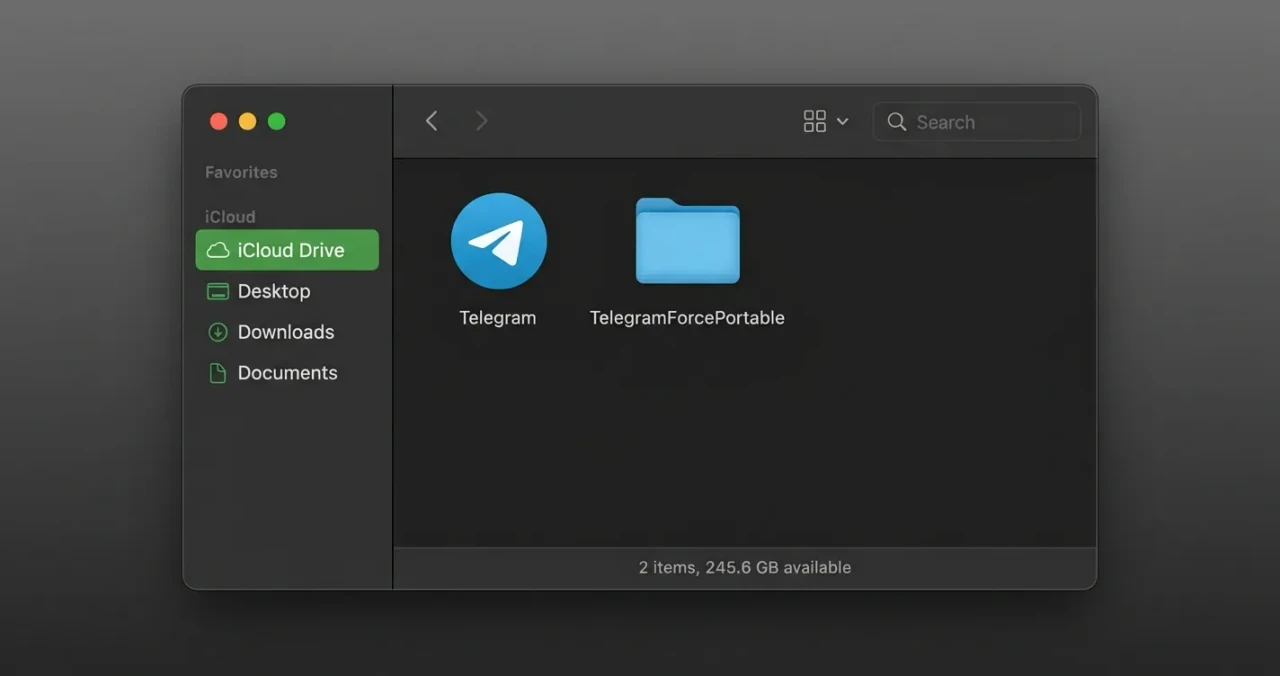The image size is (1280, 676).
Task: Click the magnifying glass search icon
Action: (897, 122)
